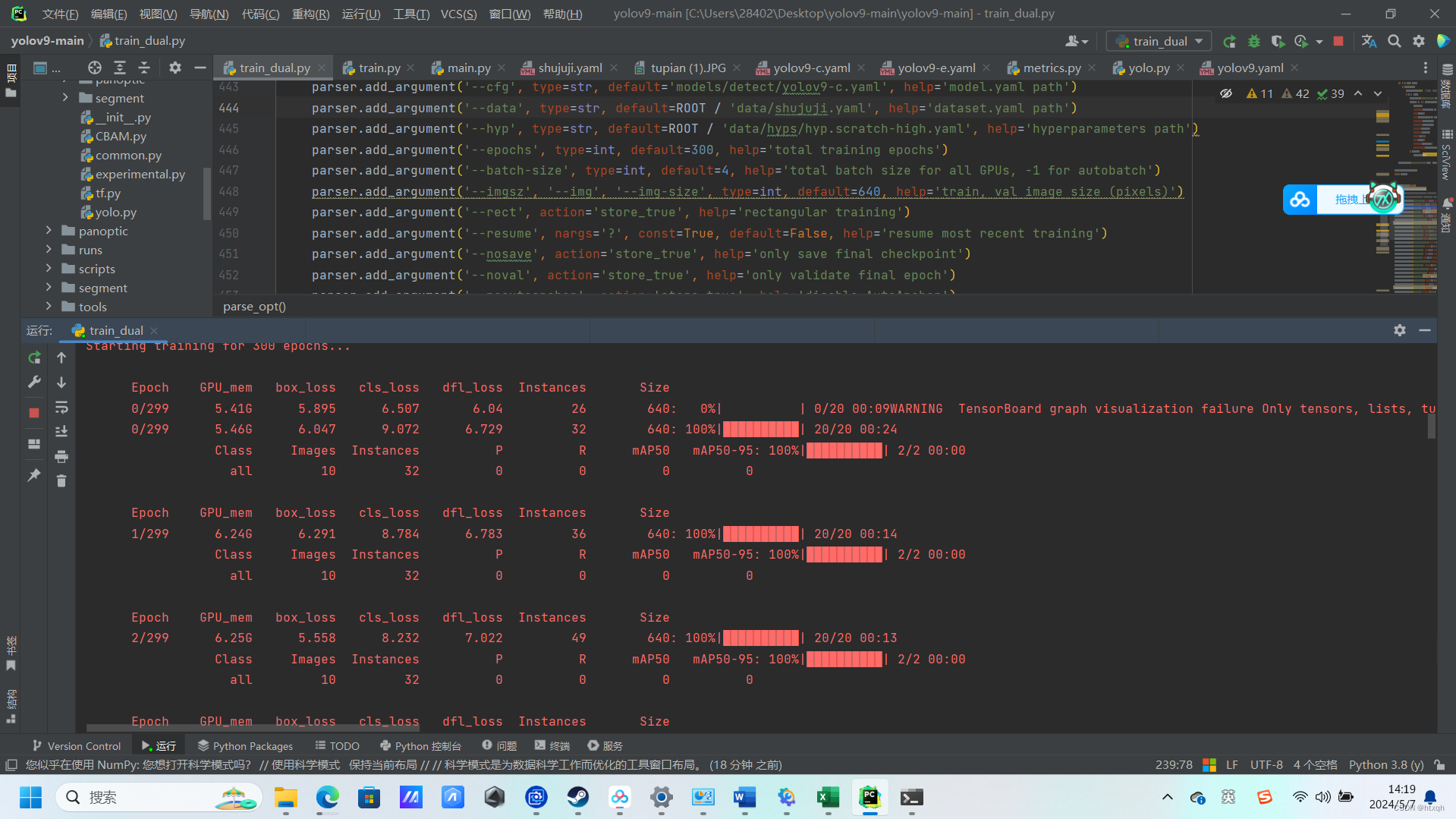This screenshot has height=819, width=1456.
Task: Open Project panel options gear
Action: click(x=175, y=68)
